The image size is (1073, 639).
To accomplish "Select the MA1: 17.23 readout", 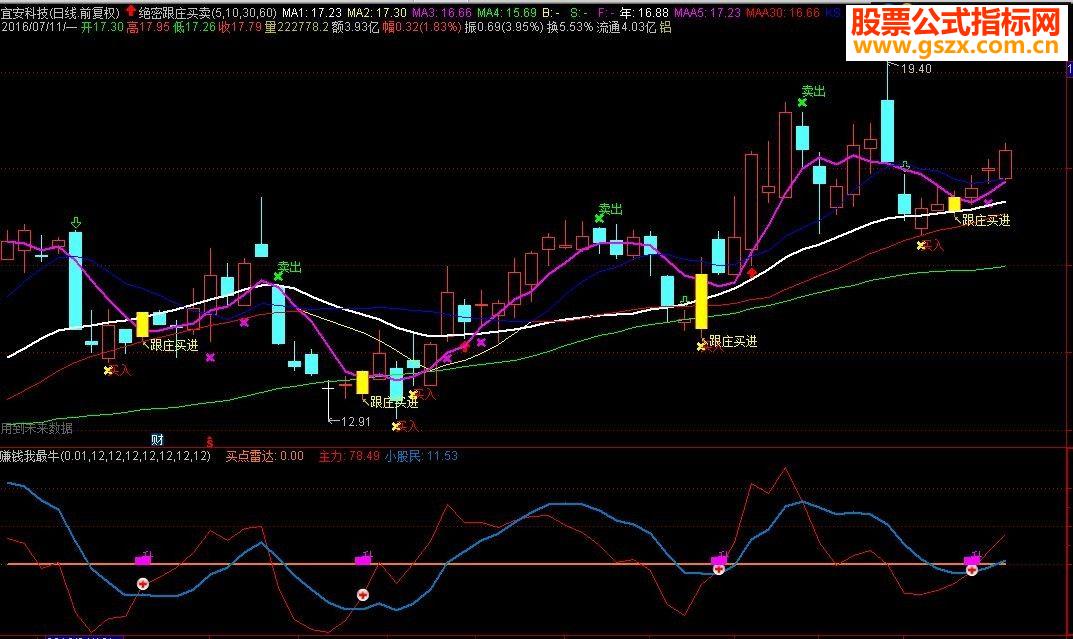I will click(312, 12).
